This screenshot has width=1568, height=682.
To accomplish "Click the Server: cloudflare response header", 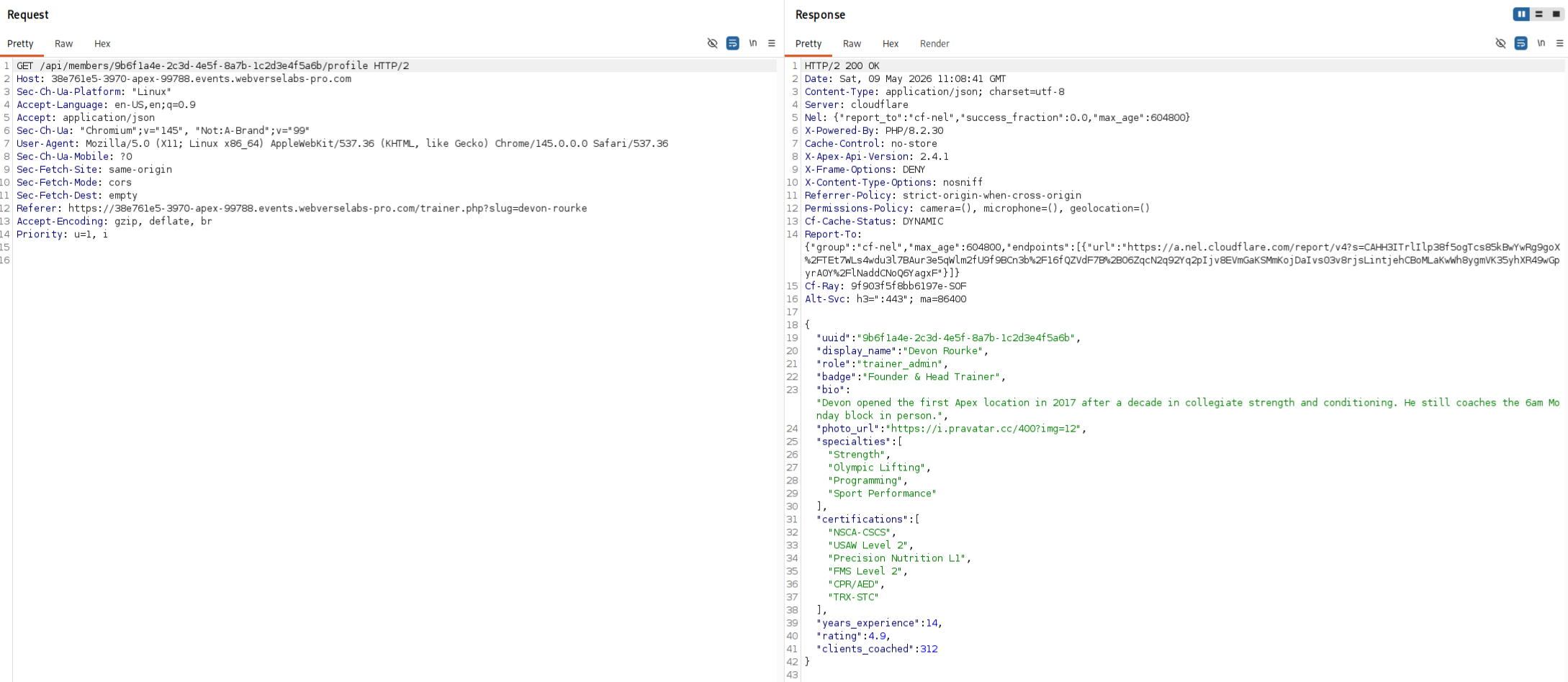I will click(857, 104).
